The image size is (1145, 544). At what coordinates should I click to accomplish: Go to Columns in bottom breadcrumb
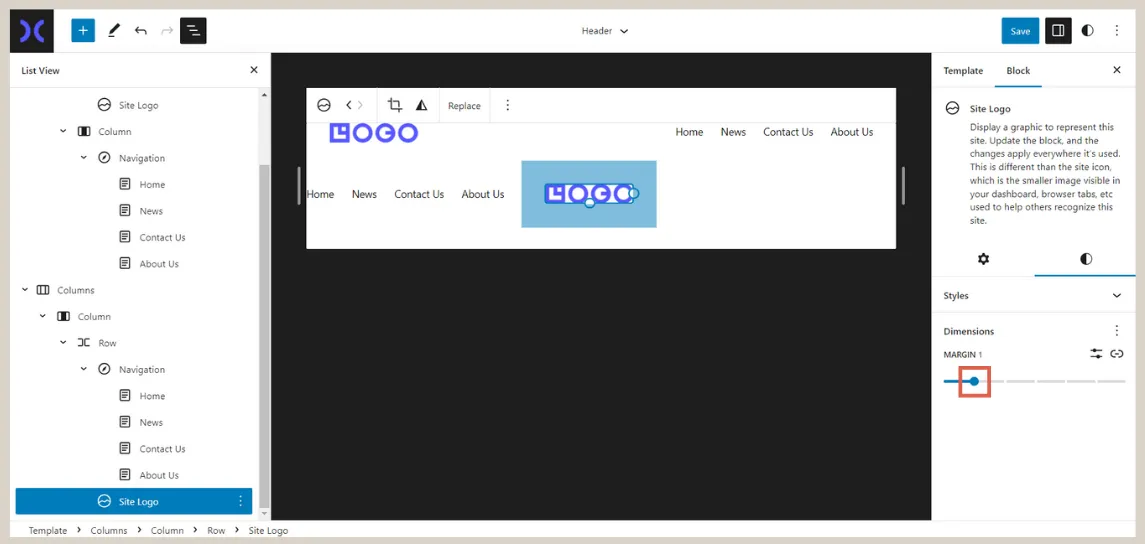tap(109, 531)
